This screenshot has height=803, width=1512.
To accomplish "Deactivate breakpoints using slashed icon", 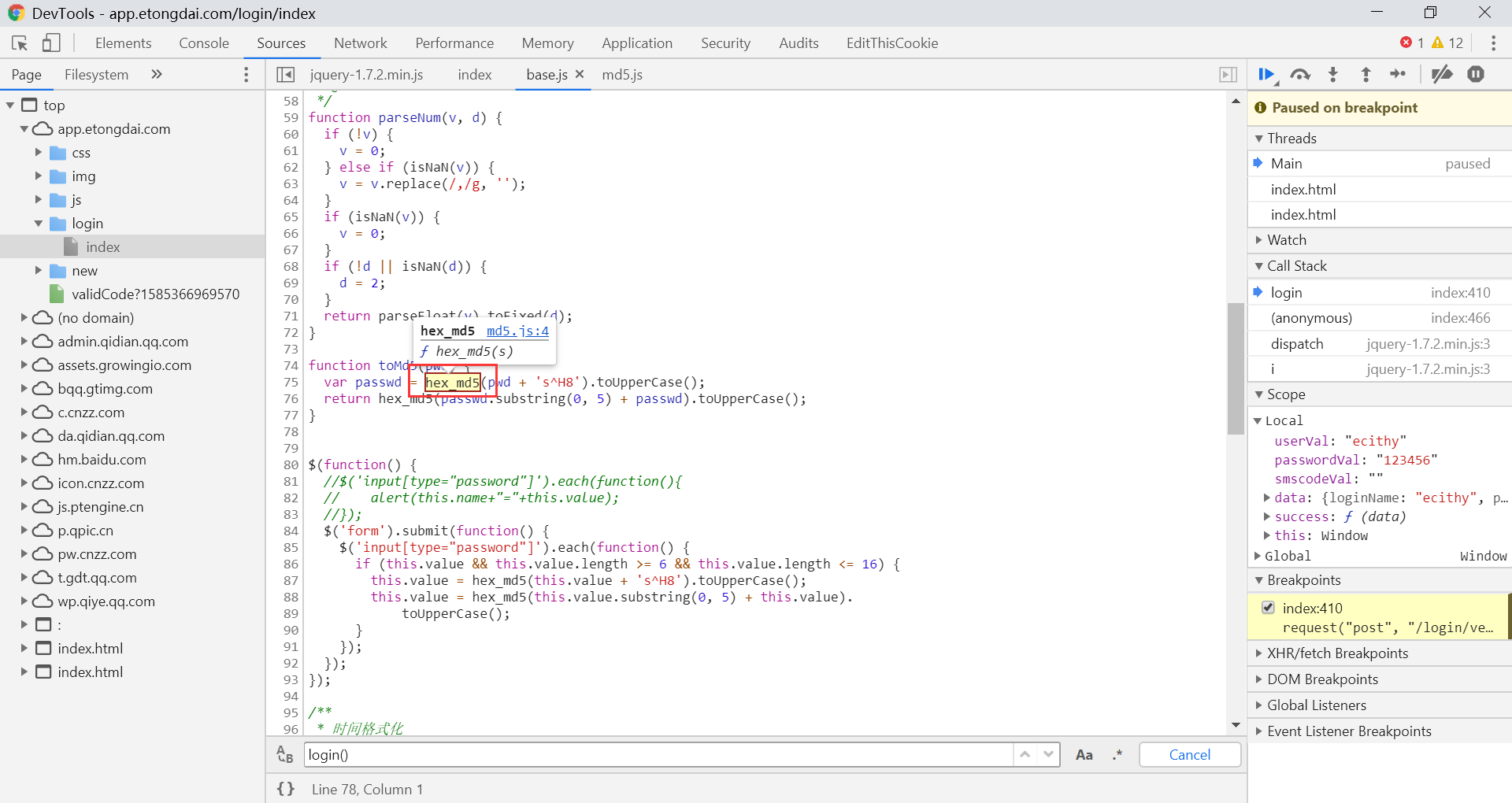I will click(1442, 75).
